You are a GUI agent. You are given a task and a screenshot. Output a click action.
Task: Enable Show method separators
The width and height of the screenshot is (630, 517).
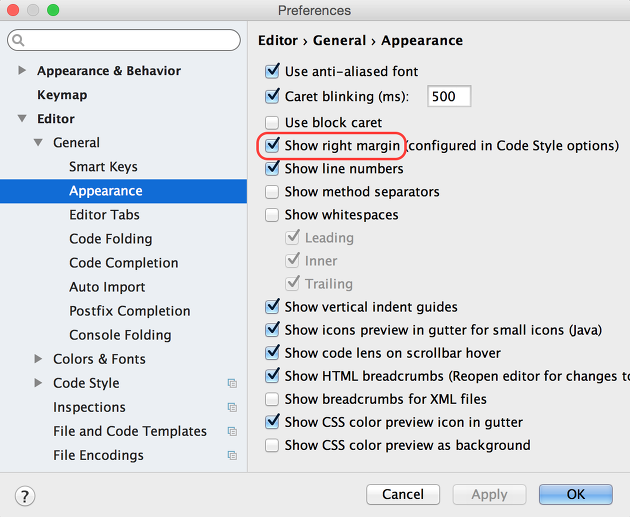[272, 192]
